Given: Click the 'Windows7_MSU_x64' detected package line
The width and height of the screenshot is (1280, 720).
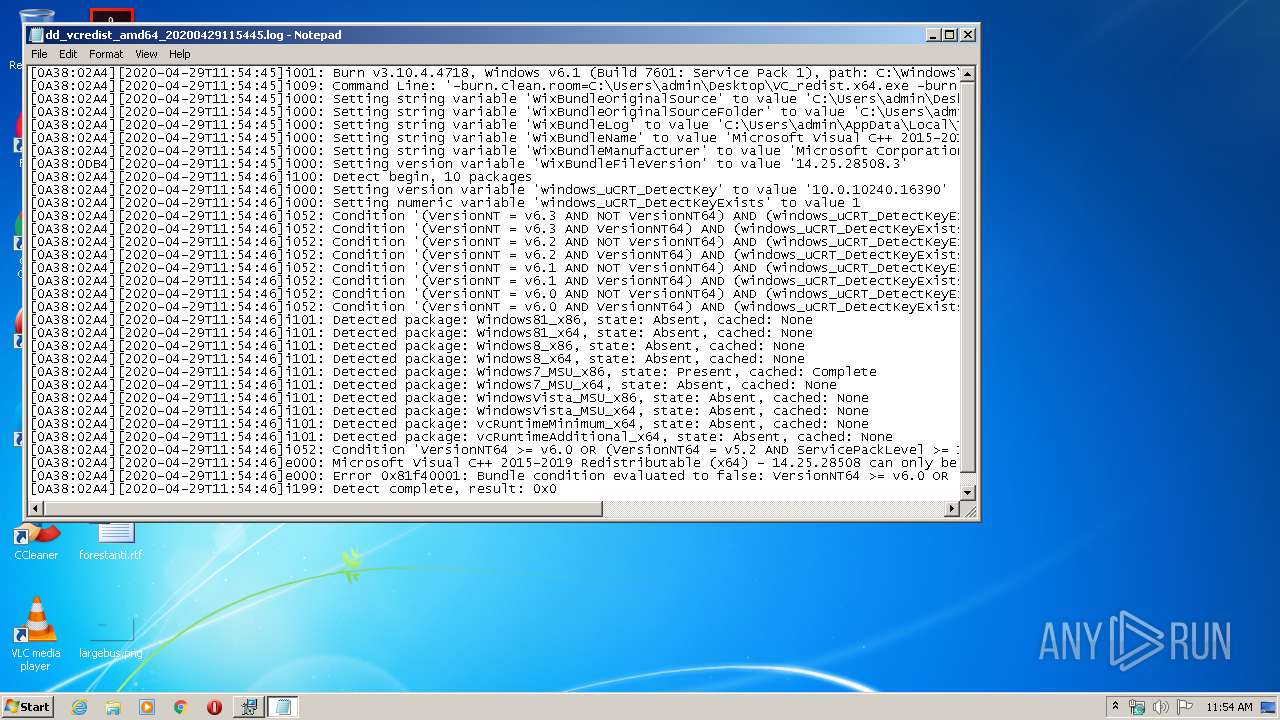Looking at the screenshot, I should pos(433,385).
